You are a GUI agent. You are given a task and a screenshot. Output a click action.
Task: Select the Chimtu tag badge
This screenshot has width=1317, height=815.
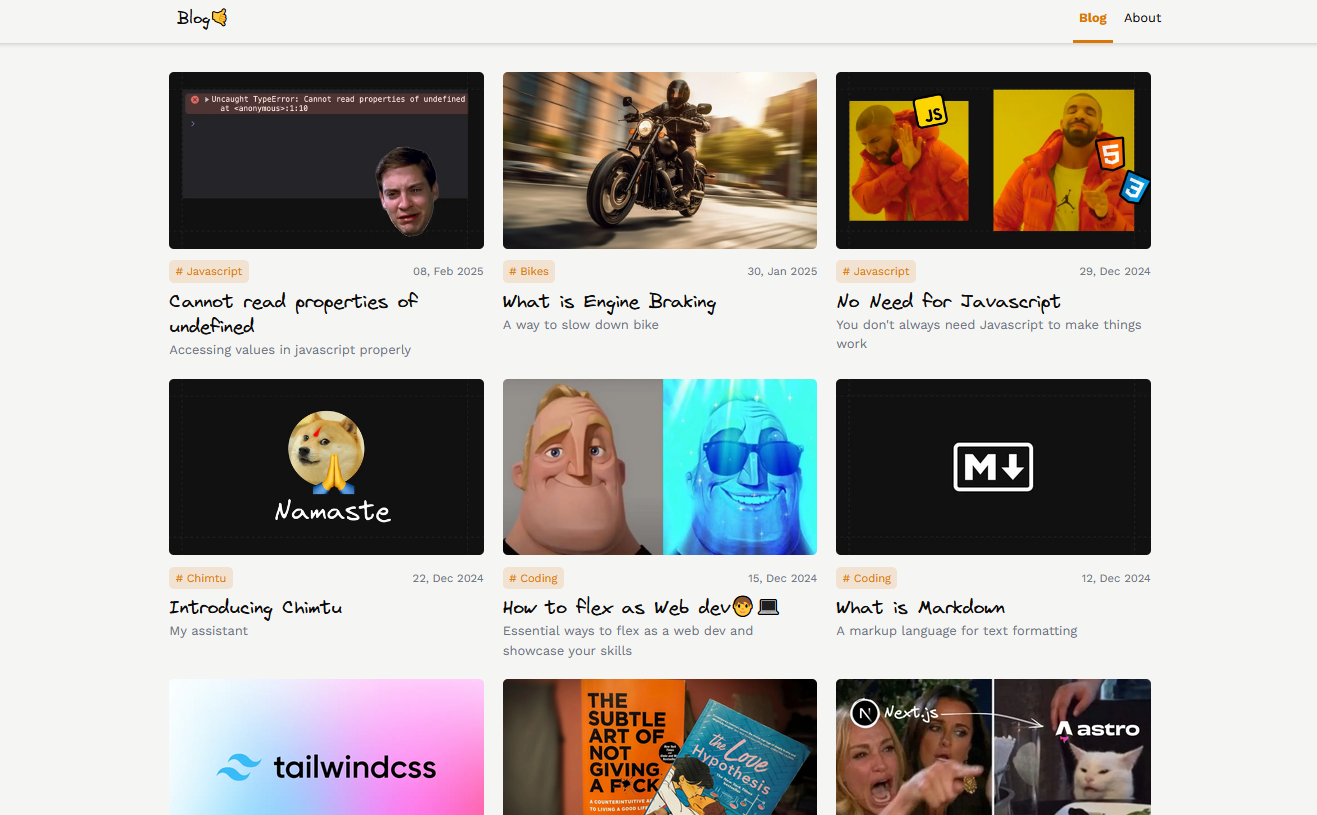201,578
